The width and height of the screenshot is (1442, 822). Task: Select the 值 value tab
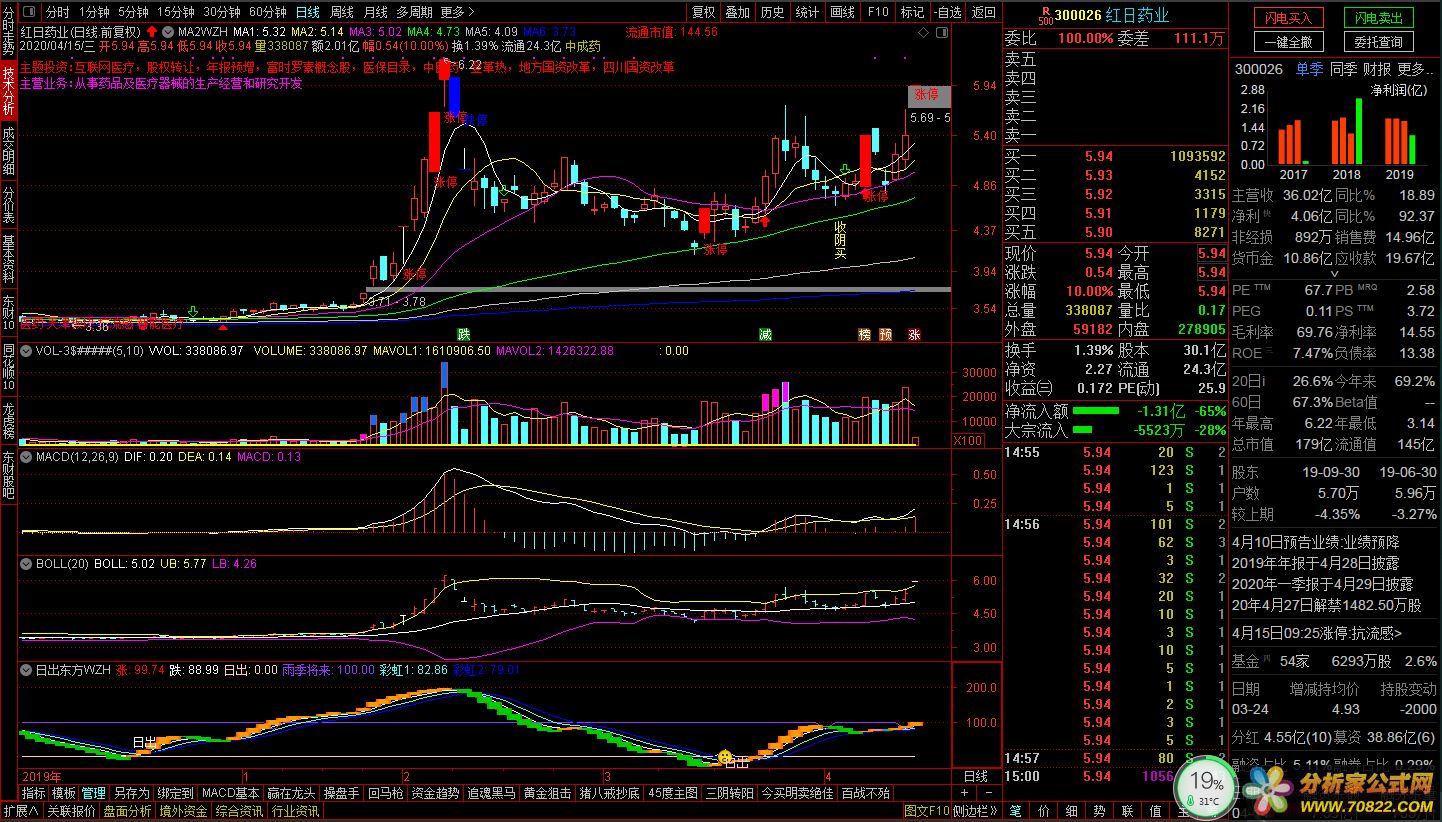click(x=1156, y=810)
